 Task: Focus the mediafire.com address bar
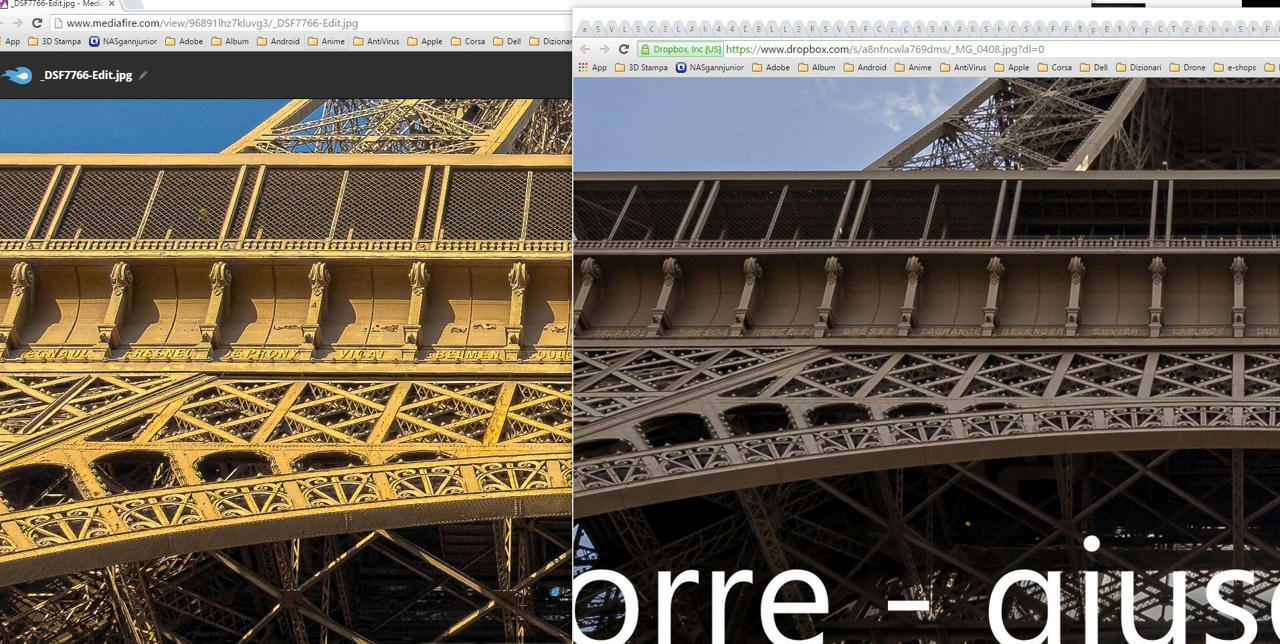tap(310, 23)
